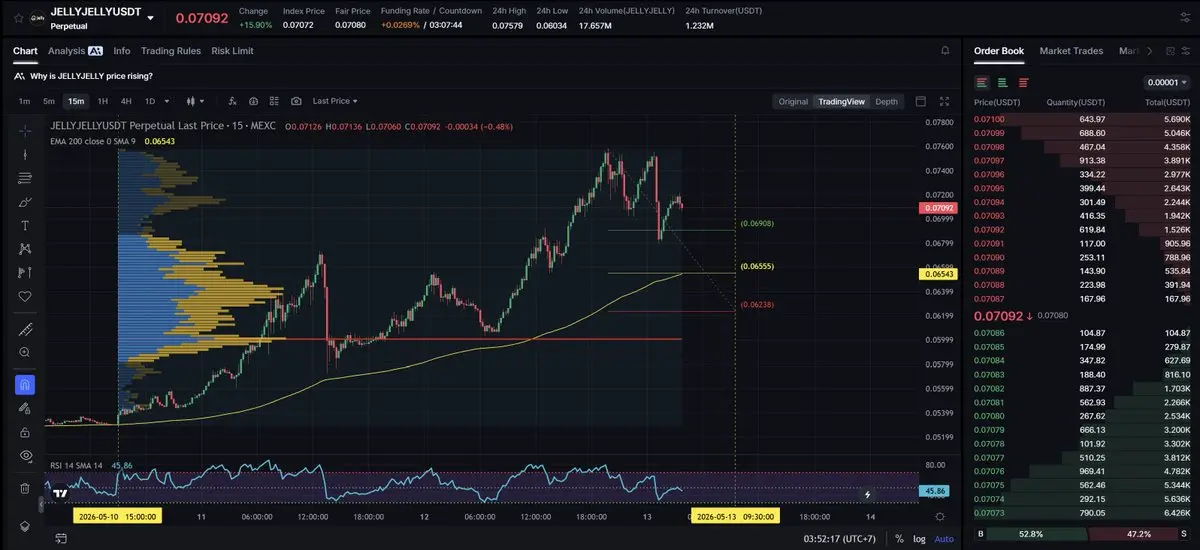Click the Order Book tab
Viewport: 1200px width, 550px height.
coord(999,51)
